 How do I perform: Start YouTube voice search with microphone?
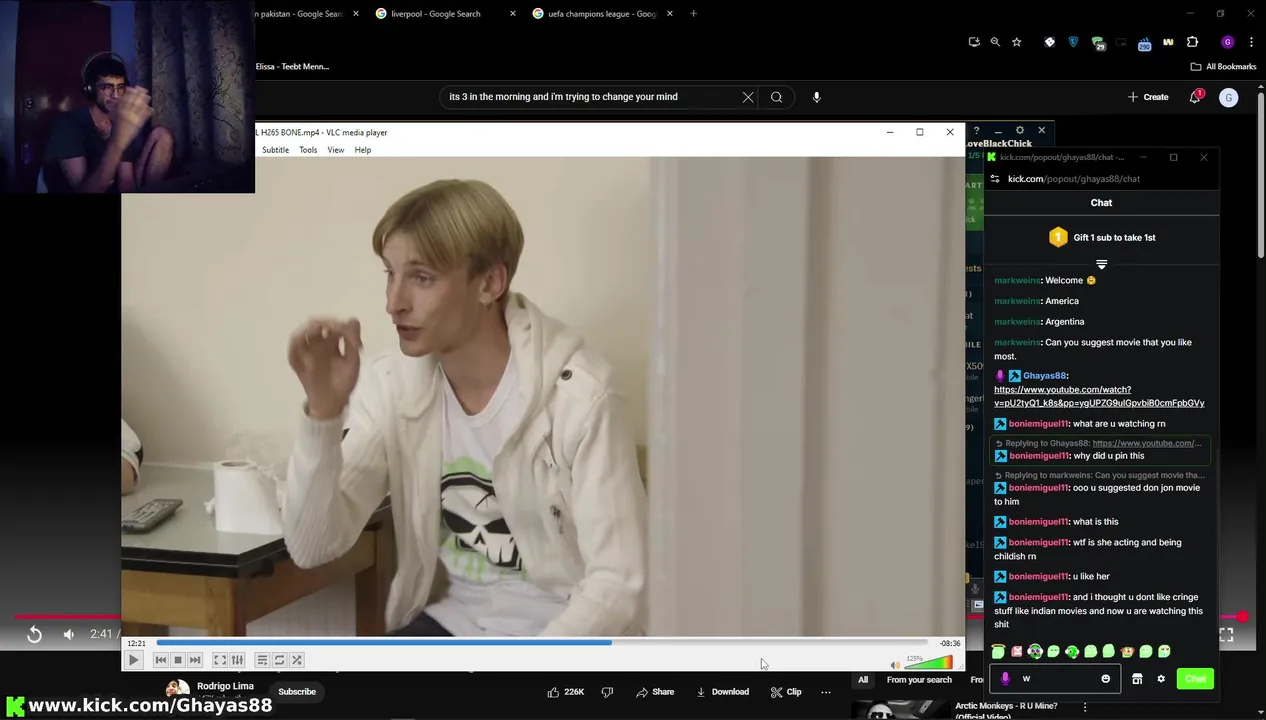tap(816, 97)
